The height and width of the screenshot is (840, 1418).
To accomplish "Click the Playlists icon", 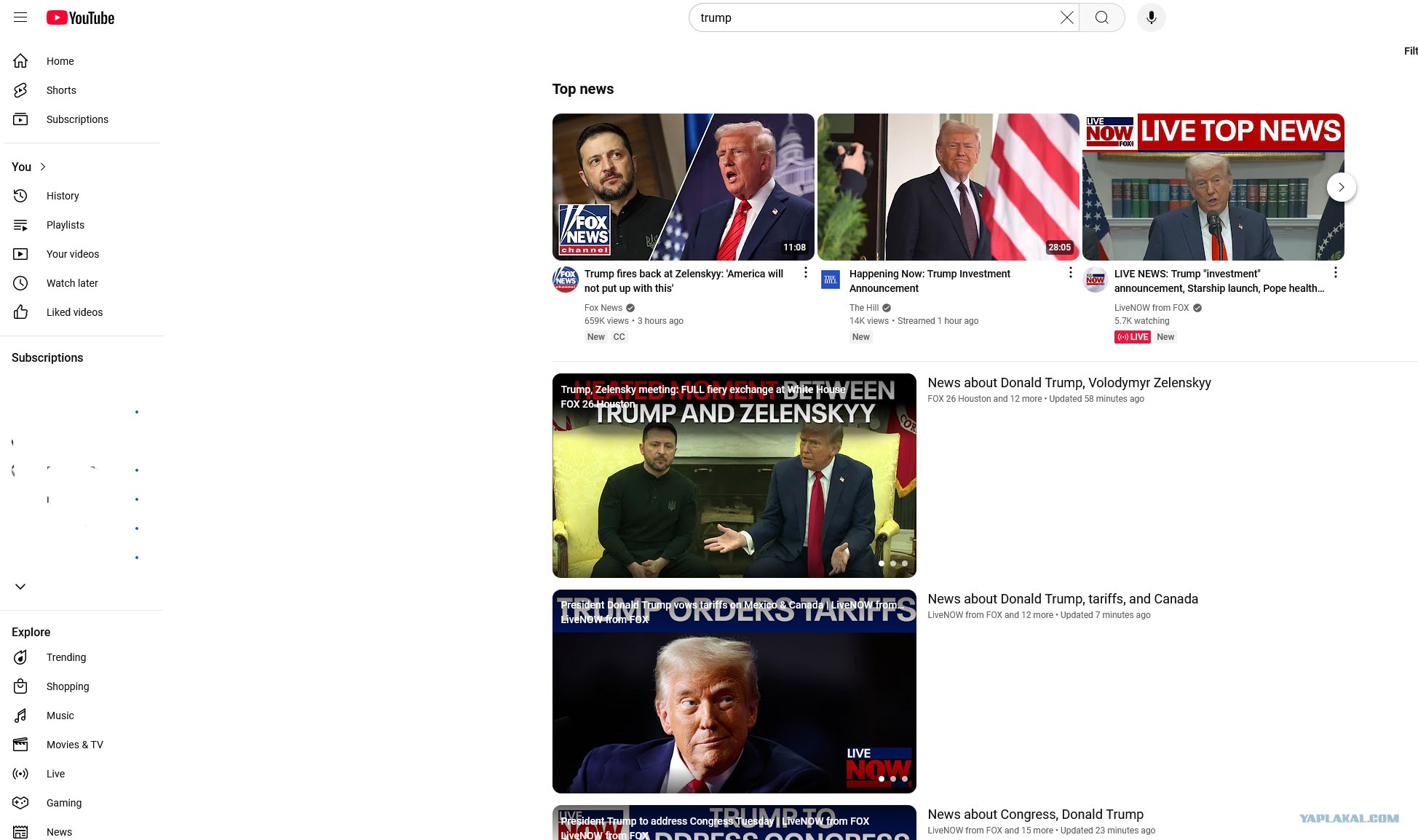I will 20,225.
